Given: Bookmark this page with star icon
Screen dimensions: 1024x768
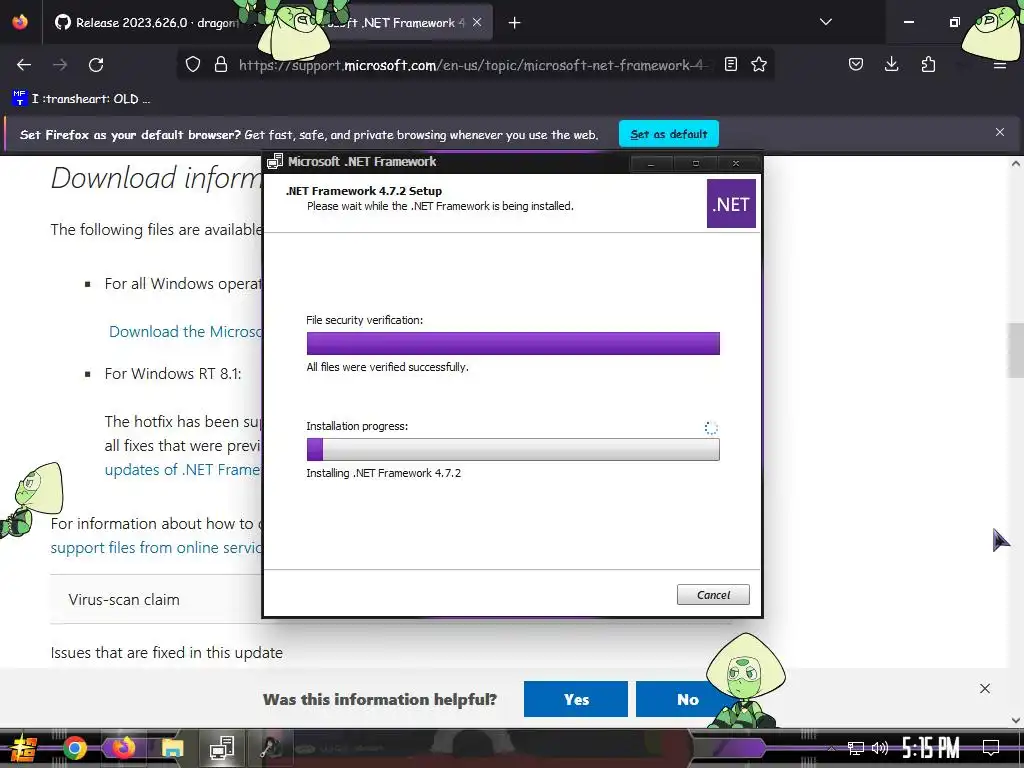Looking at the screenshot, I should pyautogui.click(x=759, y=65).
